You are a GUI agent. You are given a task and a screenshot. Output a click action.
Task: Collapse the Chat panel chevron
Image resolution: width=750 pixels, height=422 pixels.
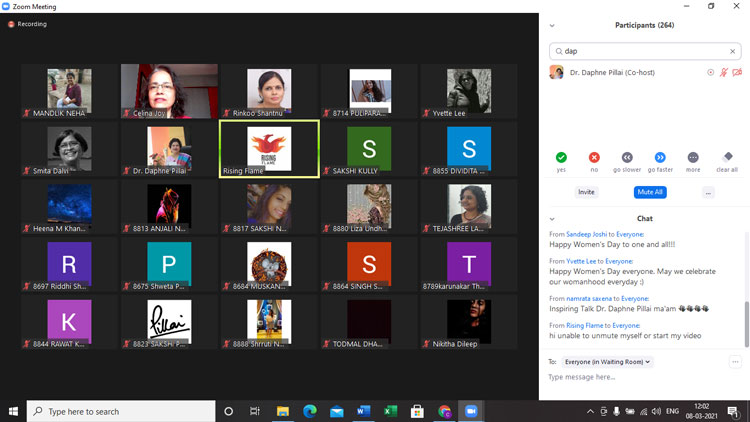[x=553, y=218]
